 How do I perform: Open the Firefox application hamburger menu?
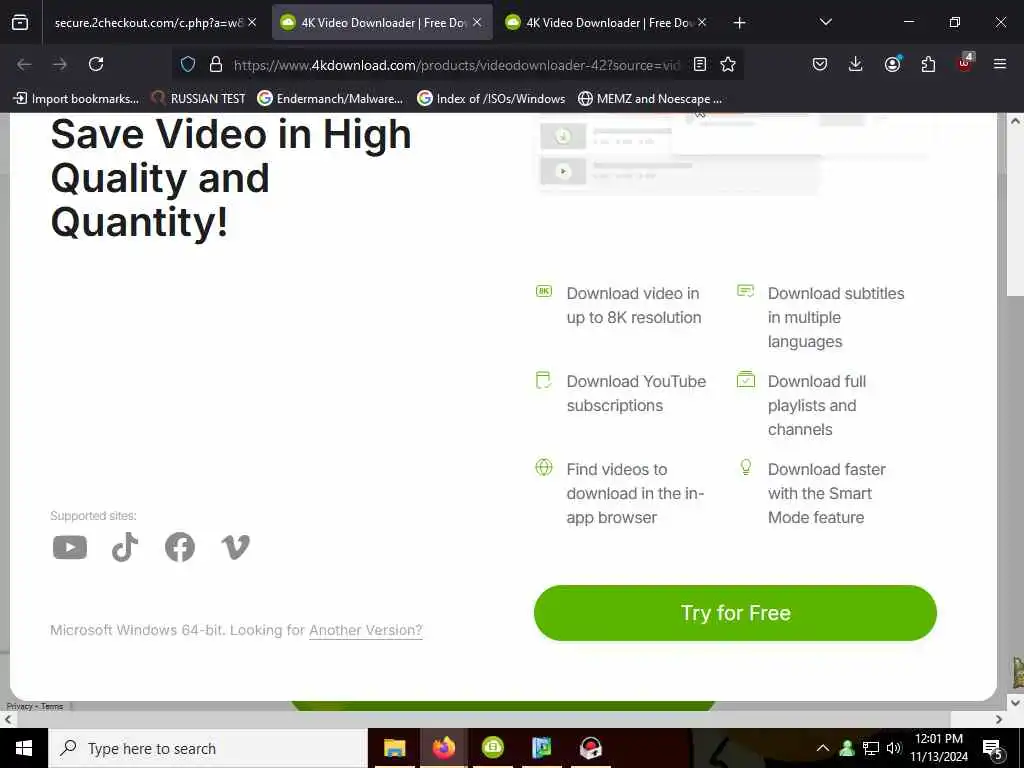click(1000, 64)
